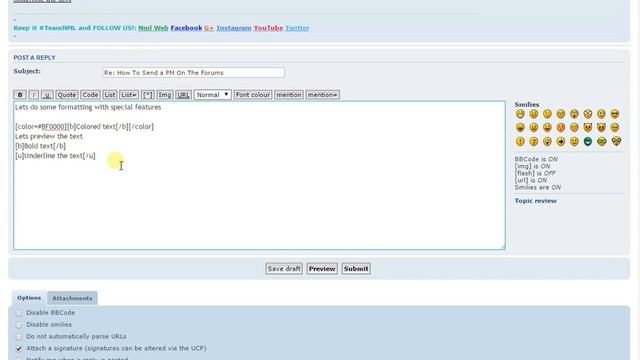
Task: Apply italic with the i button
Action: [34, 95]
